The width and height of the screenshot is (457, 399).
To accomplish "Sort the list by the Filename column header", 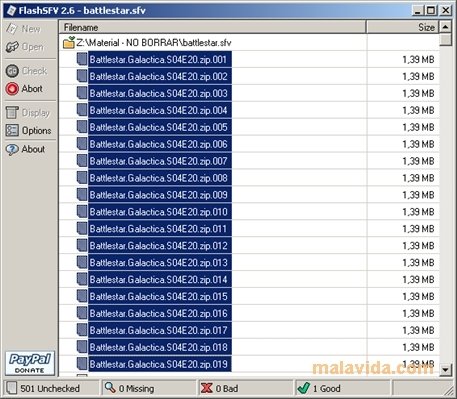I will [x=212, y=27].
